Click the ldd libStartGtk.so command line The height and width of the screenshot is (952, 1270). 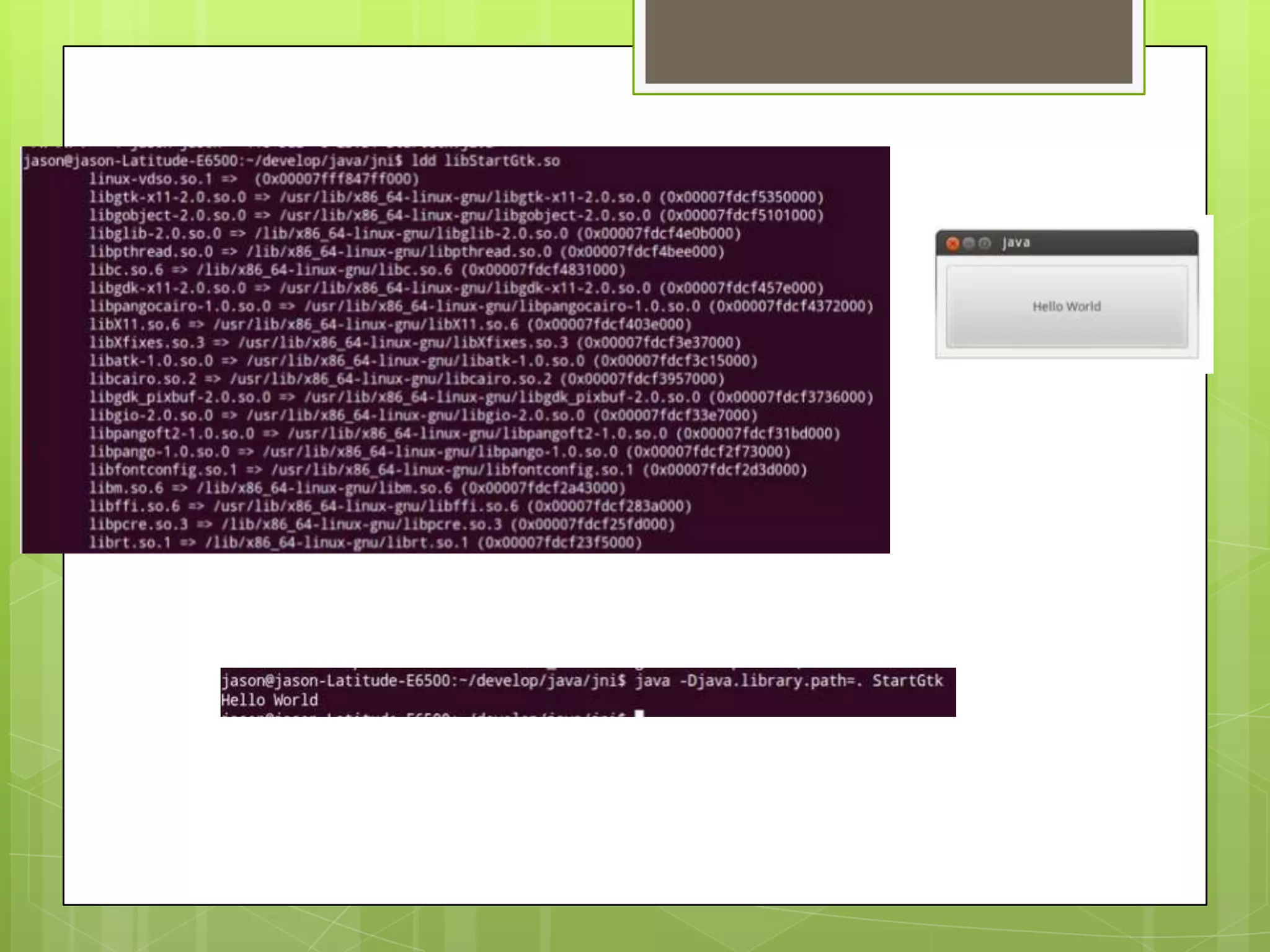pyautogui.click(x=291, y=161)
